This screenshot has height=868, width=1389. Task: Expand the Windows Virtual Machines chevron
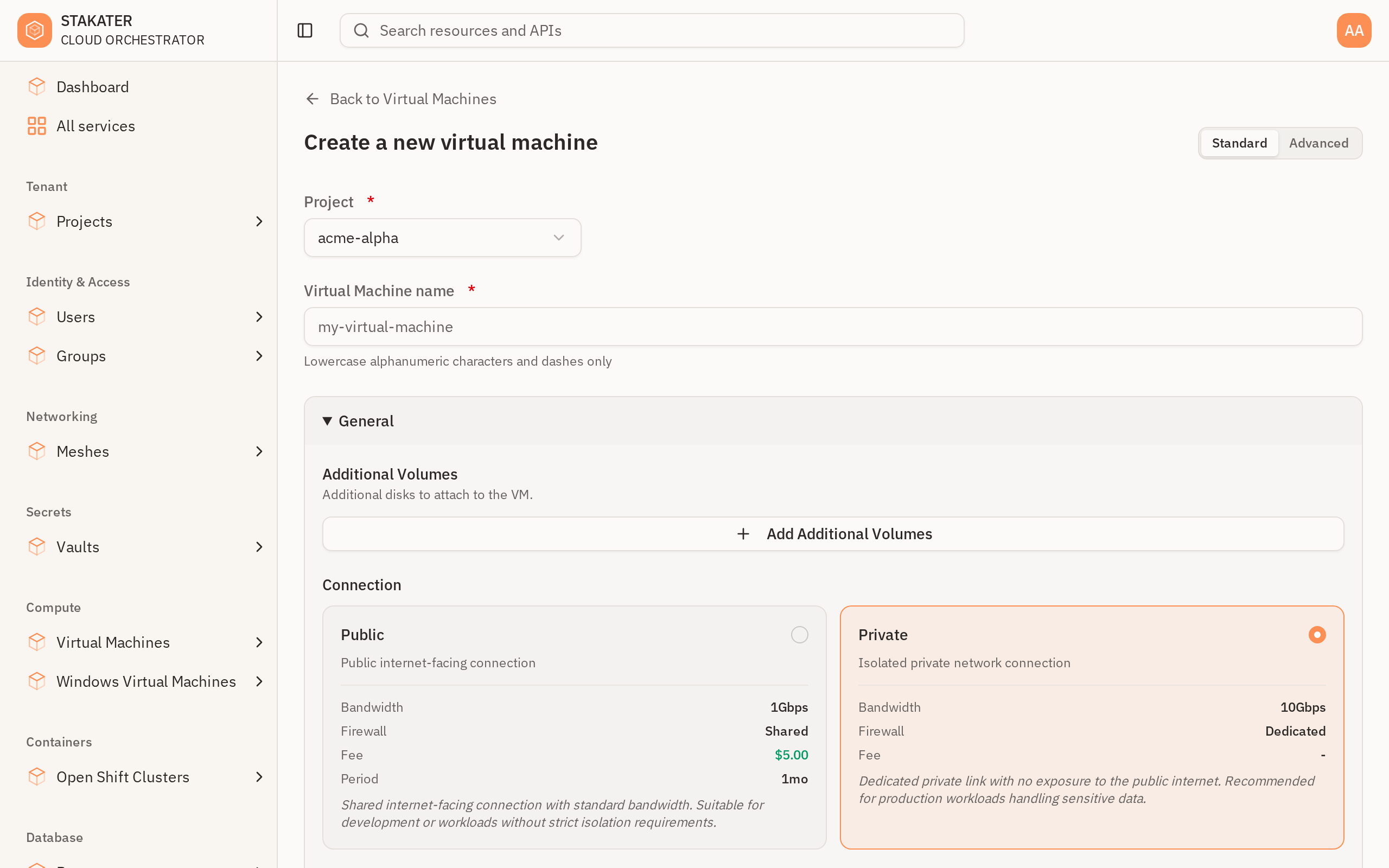point(259,681)
